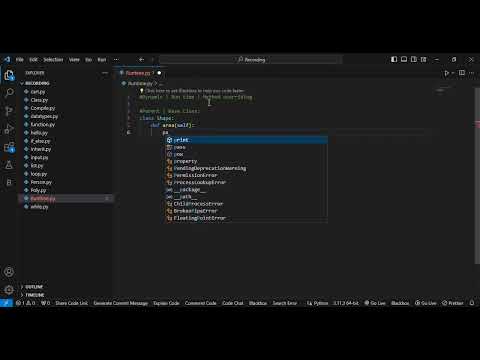Screen dimensions: 480x360
Task: Open the Accounts icon
Action: pos(9,272)
